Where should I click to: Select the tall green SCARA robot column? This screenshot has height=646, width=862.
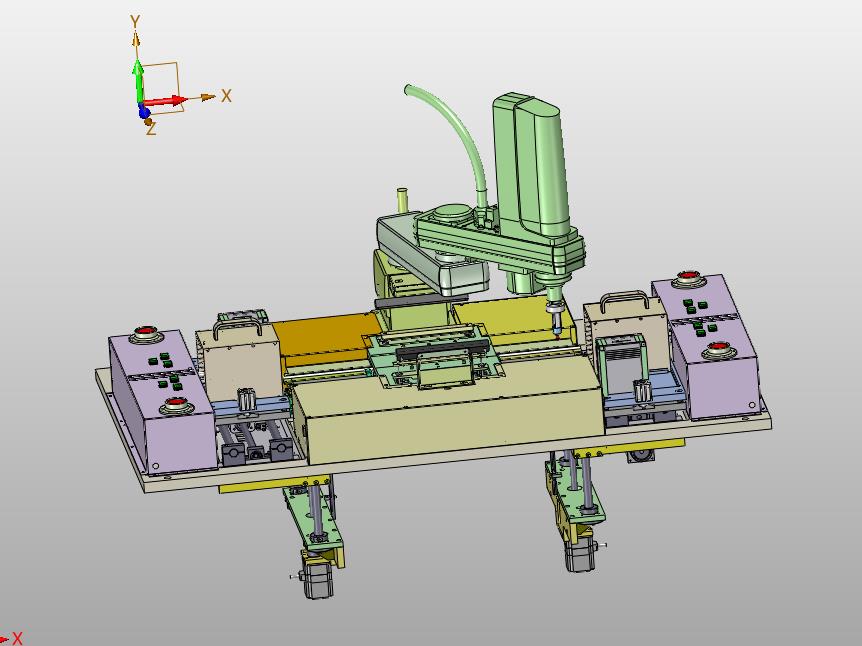coord(530,165)
